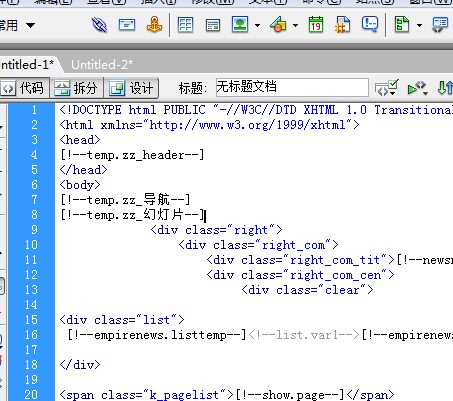
Task: Click the opening <head> tag line
Action: [x=80, y=140]
